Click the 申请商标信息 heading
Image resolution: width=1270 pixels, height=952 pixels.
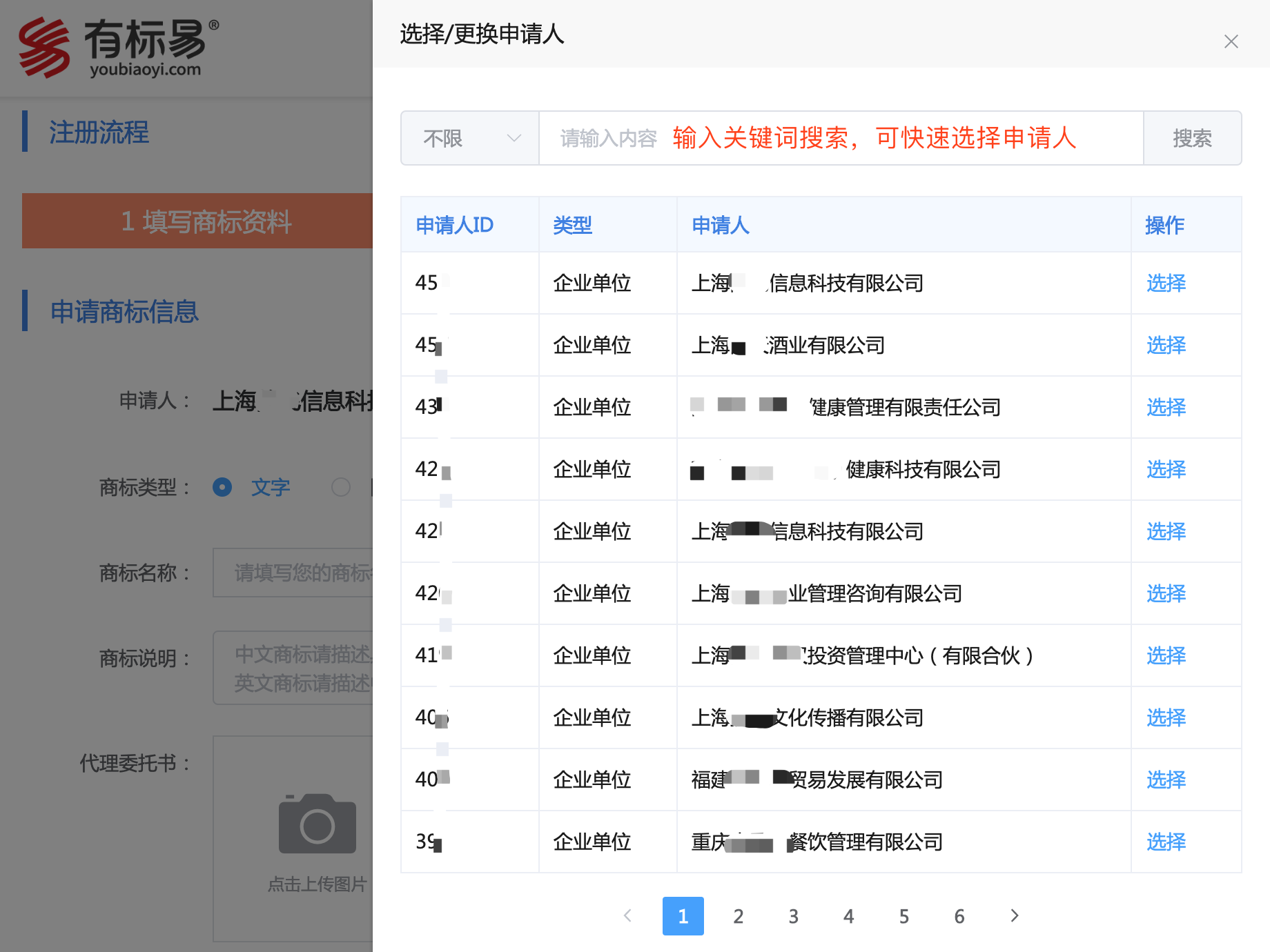(x=124, y=312)
